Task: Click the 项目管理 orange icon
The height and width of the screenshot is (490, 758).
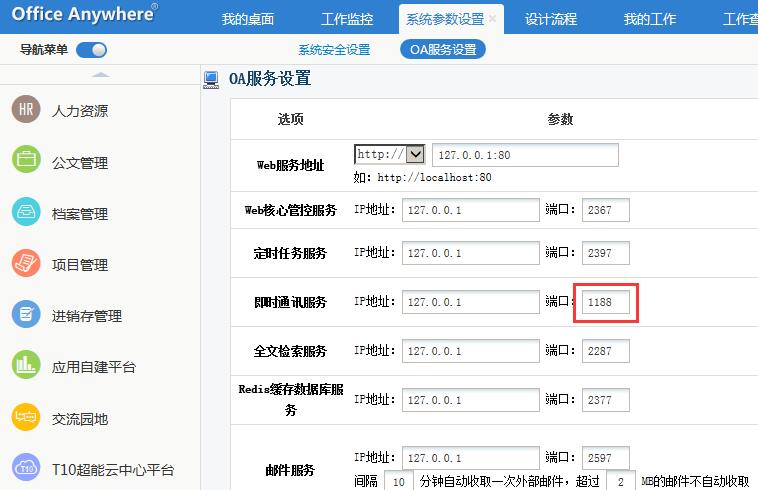Action: 26,264
